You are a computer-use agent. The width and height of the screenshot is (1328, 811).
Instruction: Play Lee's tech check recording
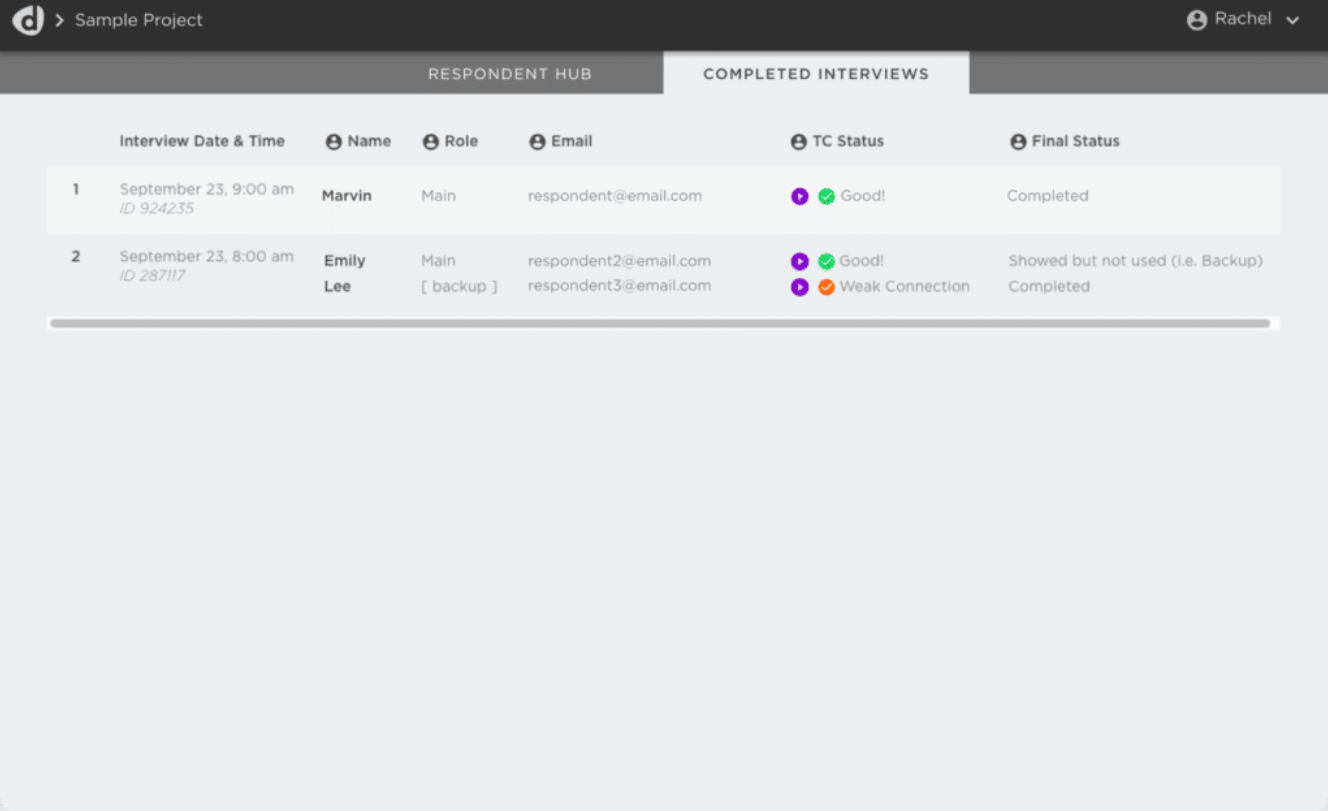point(799,287)
